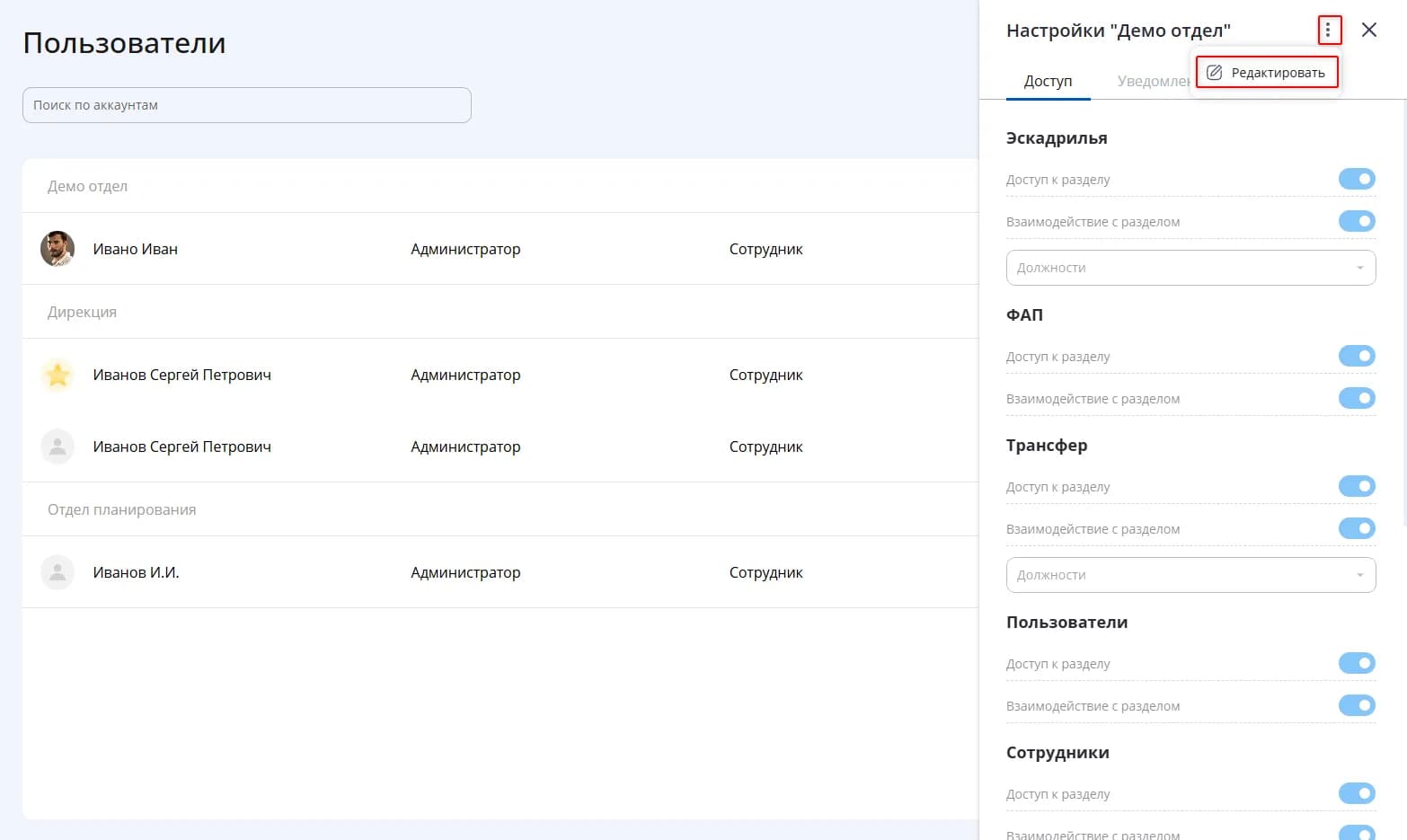Click the gold star avatar icon
The image size is (1407, 840).
(x=58, y=375)
